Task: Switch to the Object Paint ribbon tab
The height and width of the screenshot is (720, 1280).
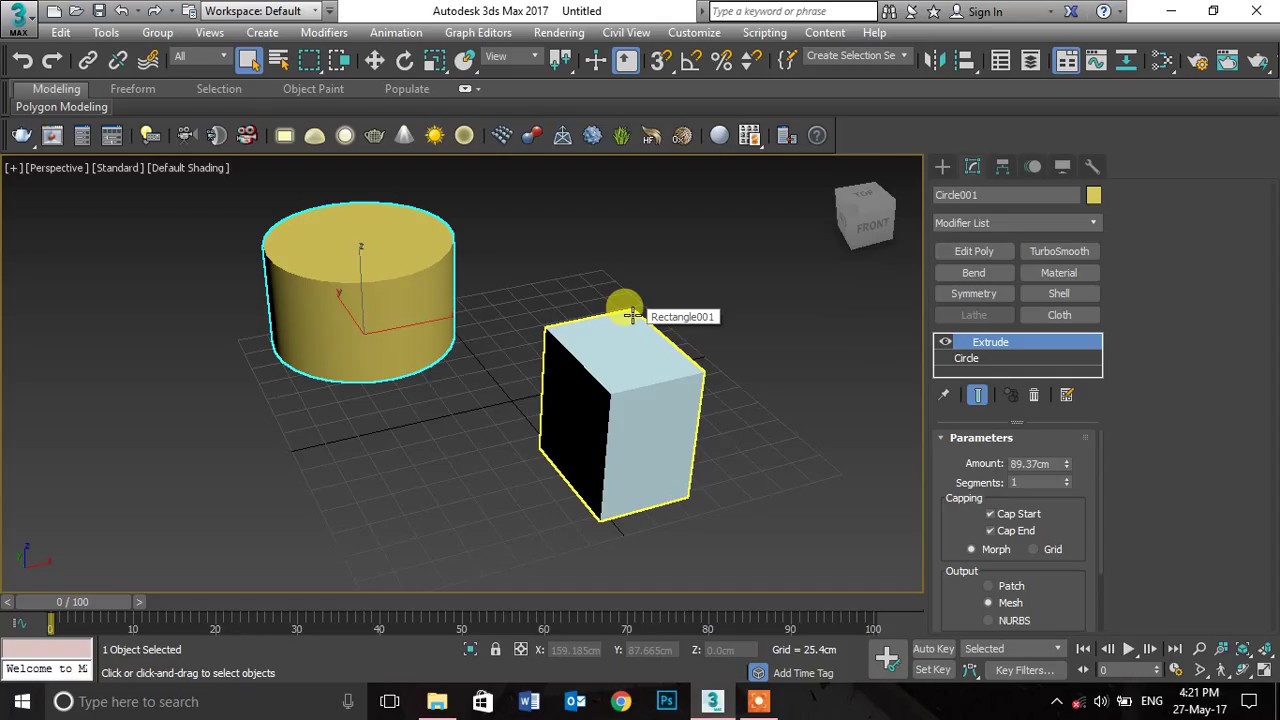Action: tap(313, 89)
